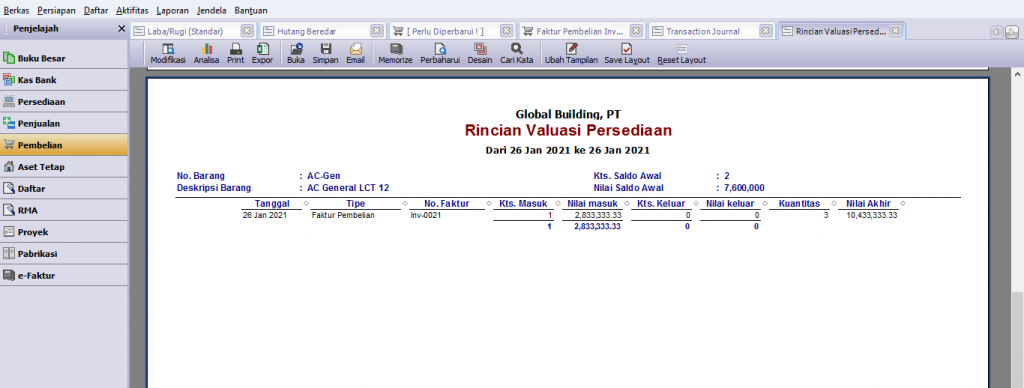1024x388 pixels.
Task: Click the Modifikasi toolbar icon
Action: point(168,54)
